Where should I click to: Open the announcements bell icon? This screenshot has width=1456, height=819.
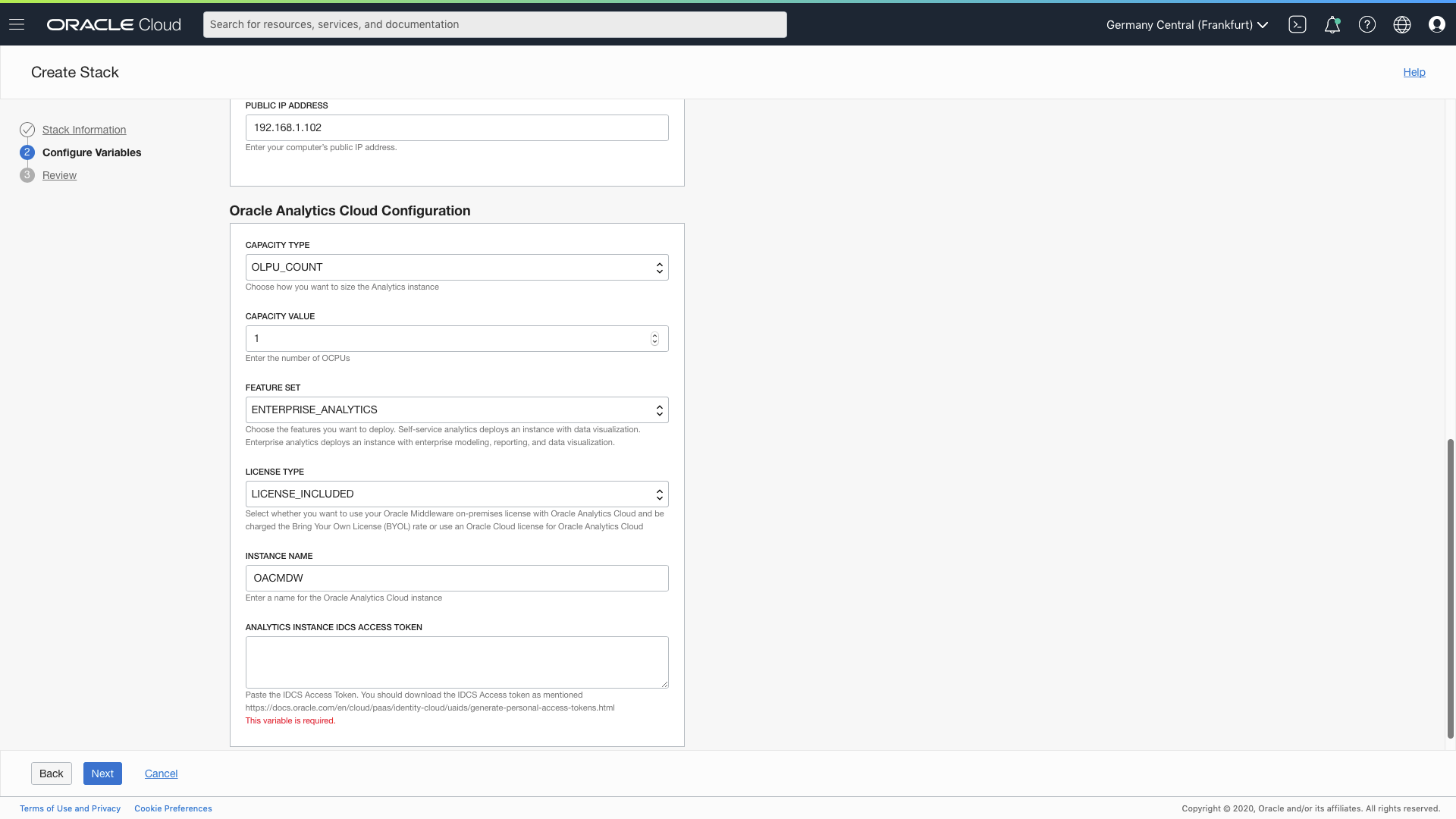pos(1332,24)
